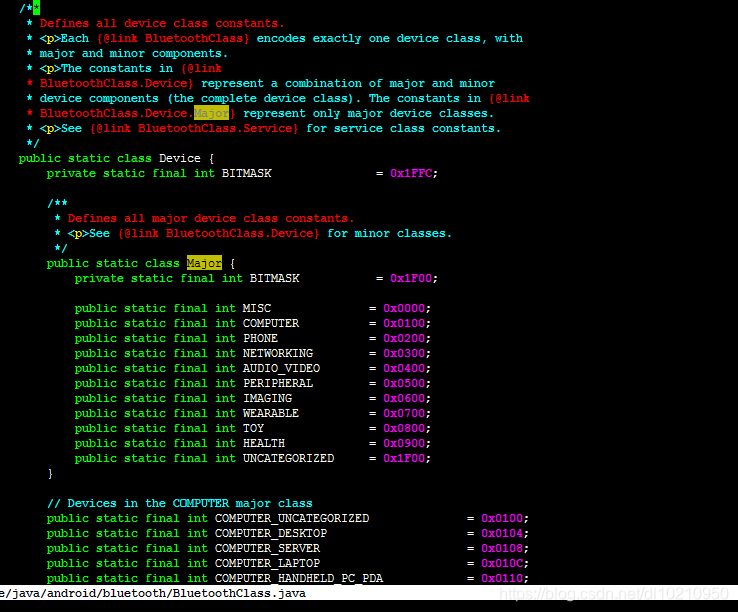Click the value 0x0200
This screenshot has height=612, width=738.
(404, 338)
